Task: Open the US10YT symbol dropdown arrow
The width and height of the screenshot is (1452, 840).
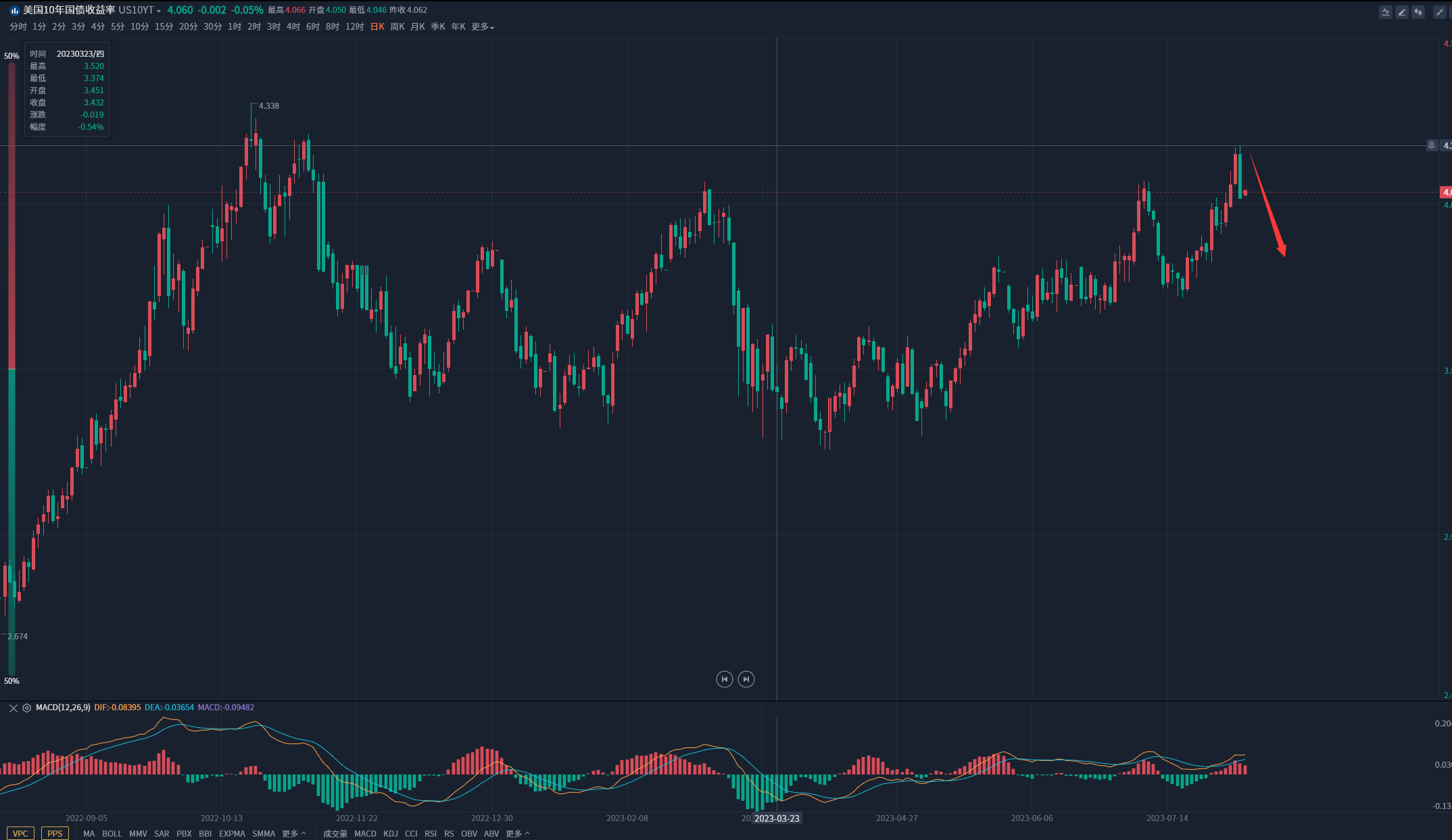Action: (x=159, y=11)
